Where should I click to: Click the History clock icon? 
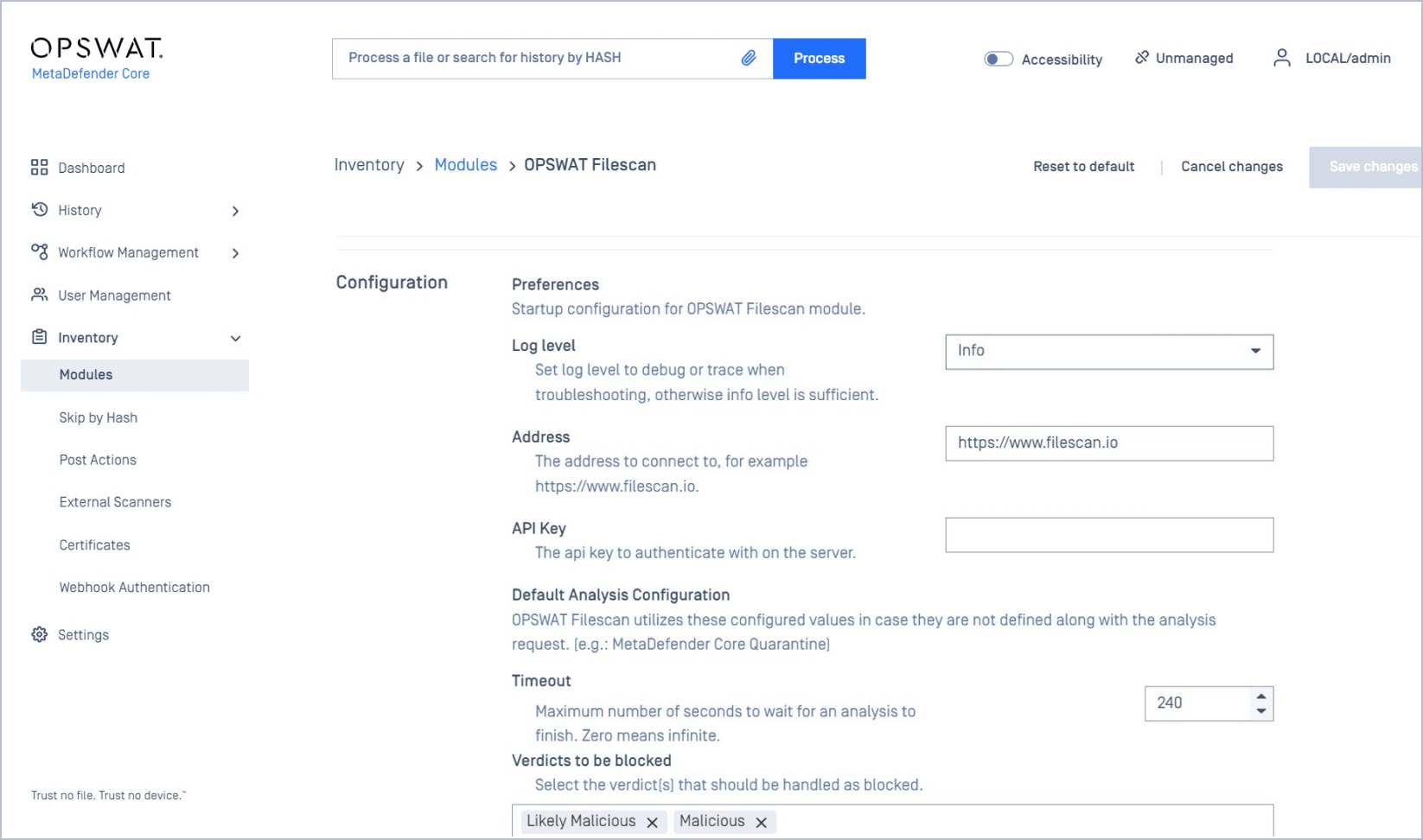[39, 209]
